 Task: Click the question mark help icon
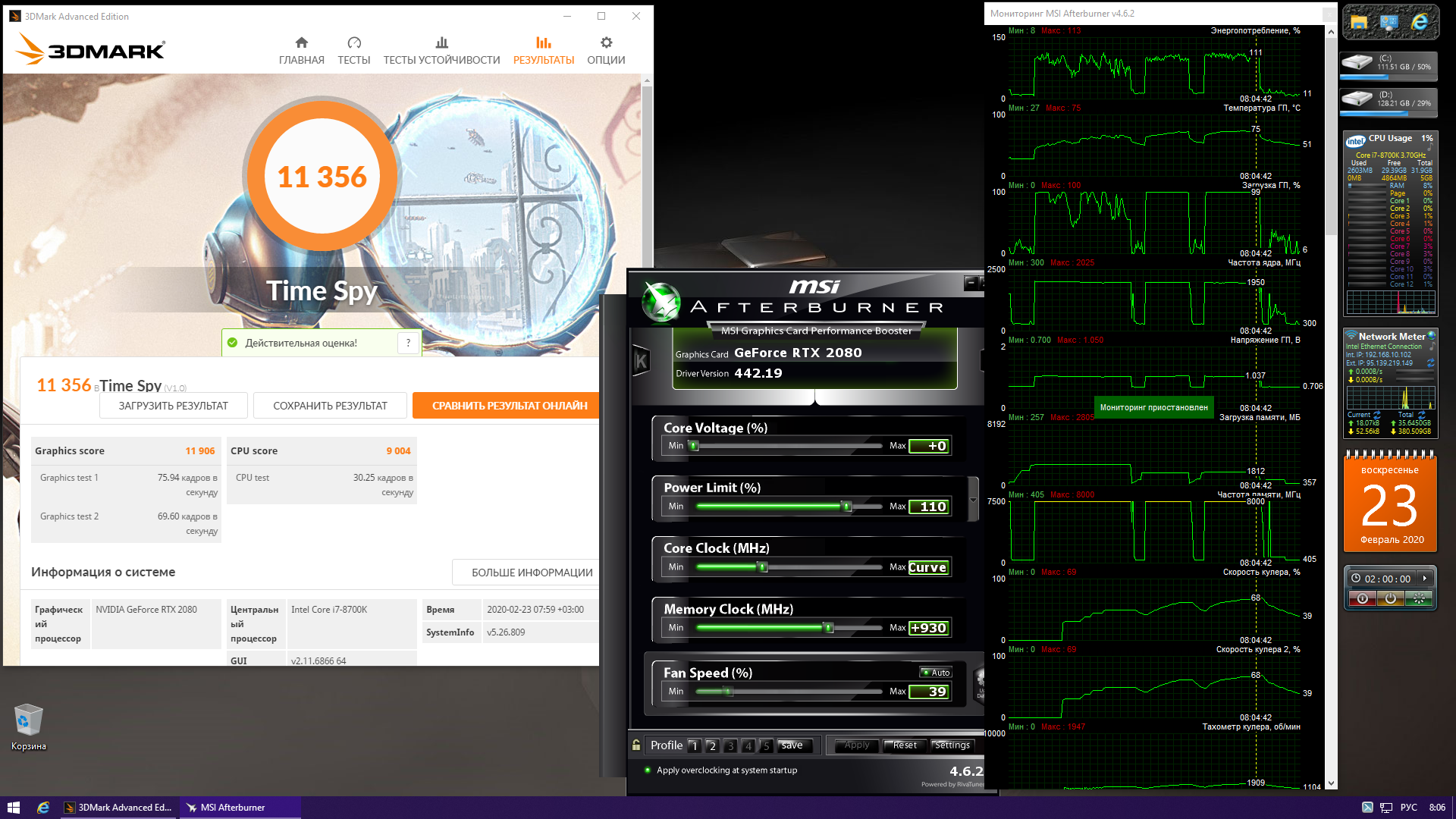(408, 343)
